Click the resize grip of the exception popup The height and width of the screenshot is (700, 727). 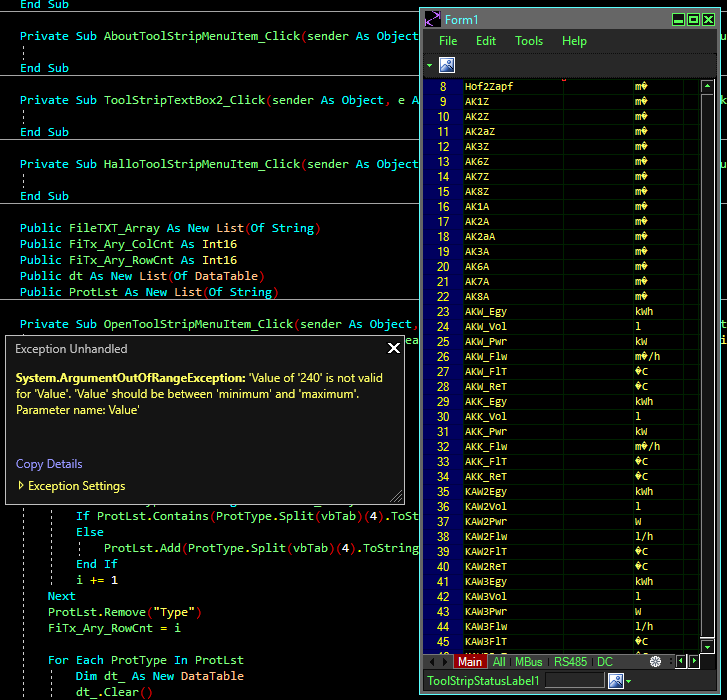[396, 496]
